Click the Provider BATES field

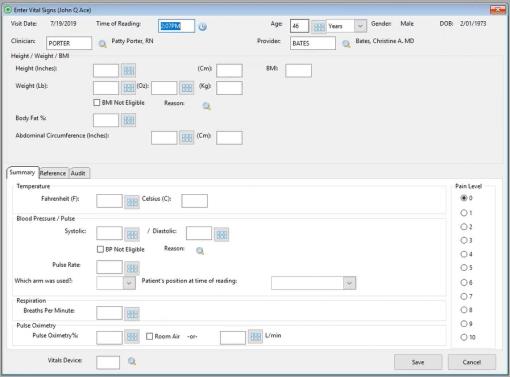[313, 43]
